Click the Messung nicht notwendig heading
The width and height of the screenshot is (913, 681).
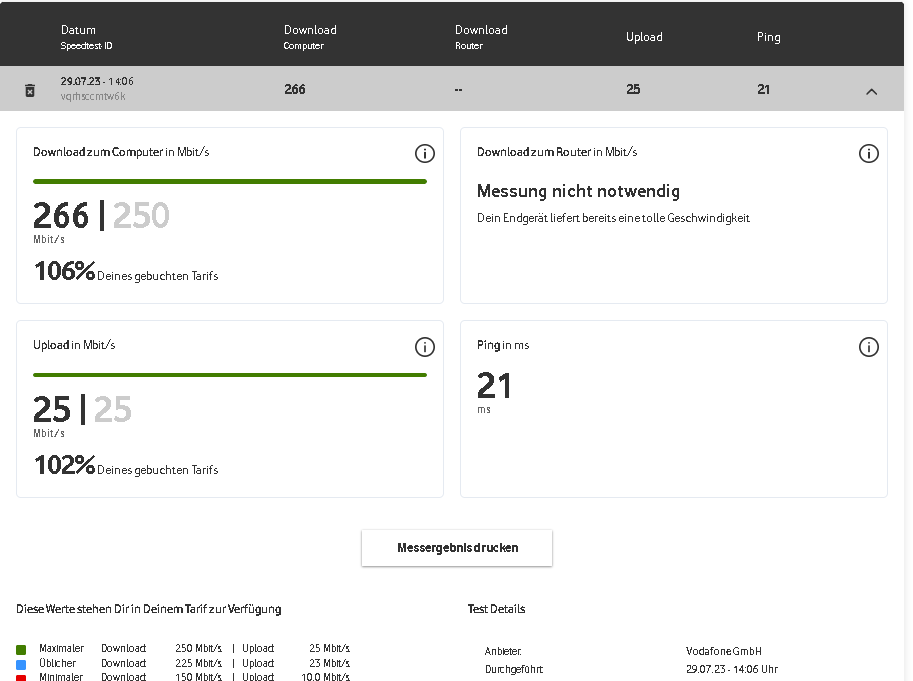click(x=578, y=191)
